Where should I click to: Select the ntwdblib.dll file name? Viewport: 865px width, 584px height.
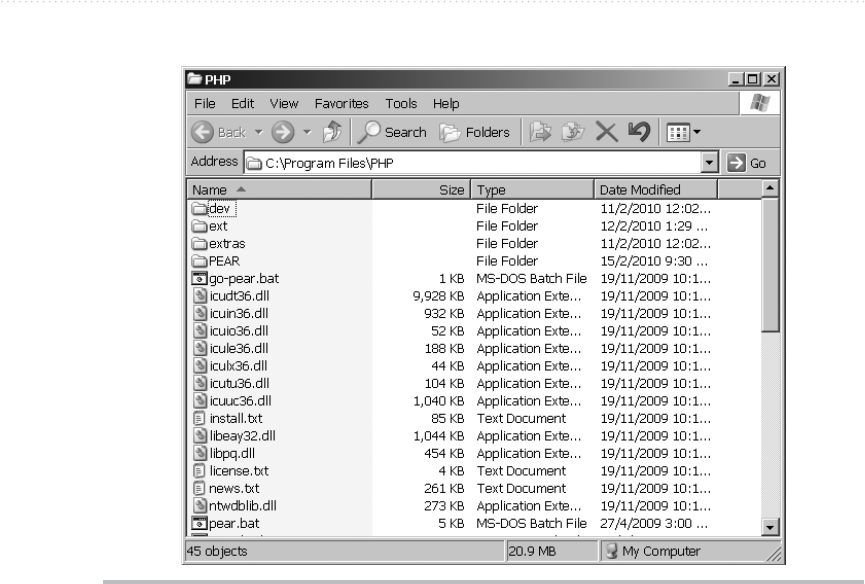click(x=243, y=506)
